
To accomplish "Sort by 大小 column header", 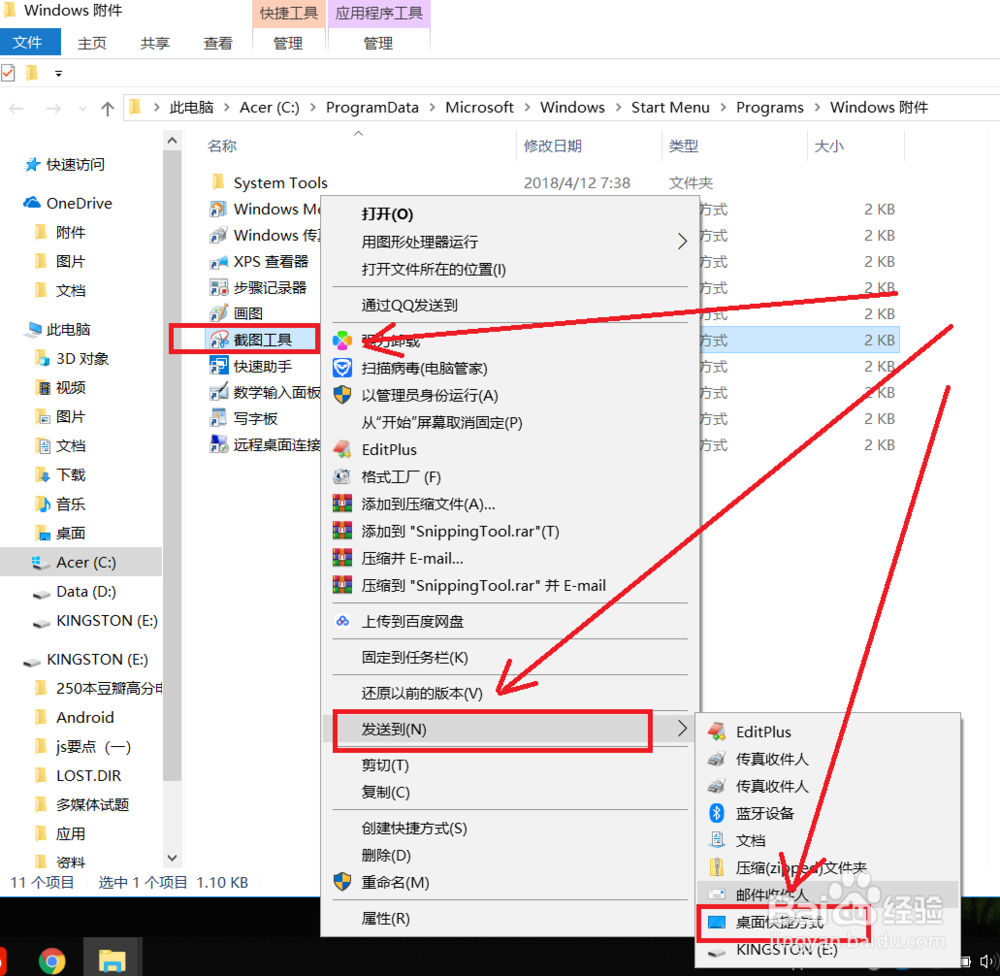I will [828, 146].
